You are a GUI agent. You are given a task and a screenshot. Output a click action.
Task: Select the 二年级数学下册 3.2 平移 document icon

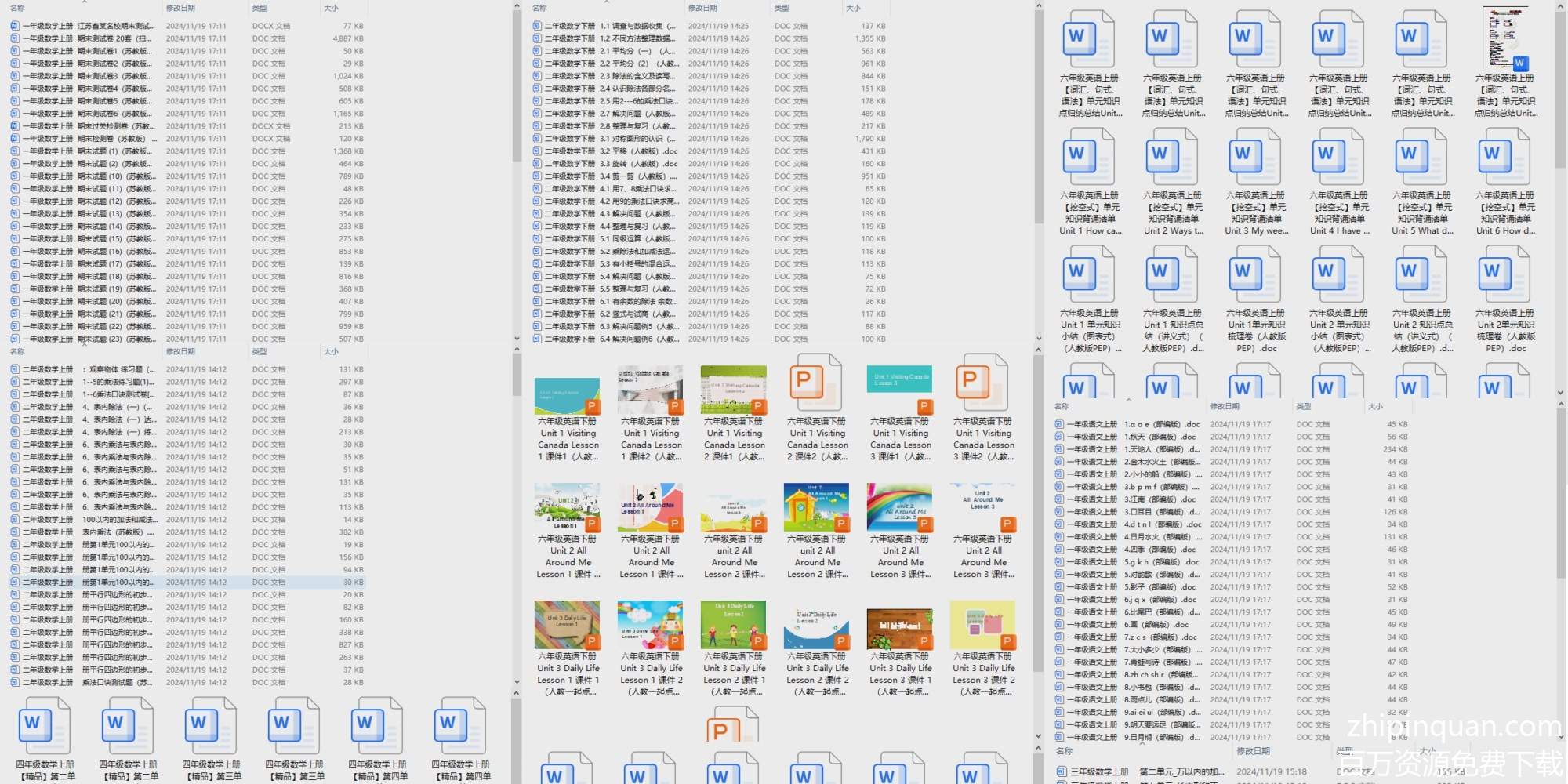tap(537, 151)
